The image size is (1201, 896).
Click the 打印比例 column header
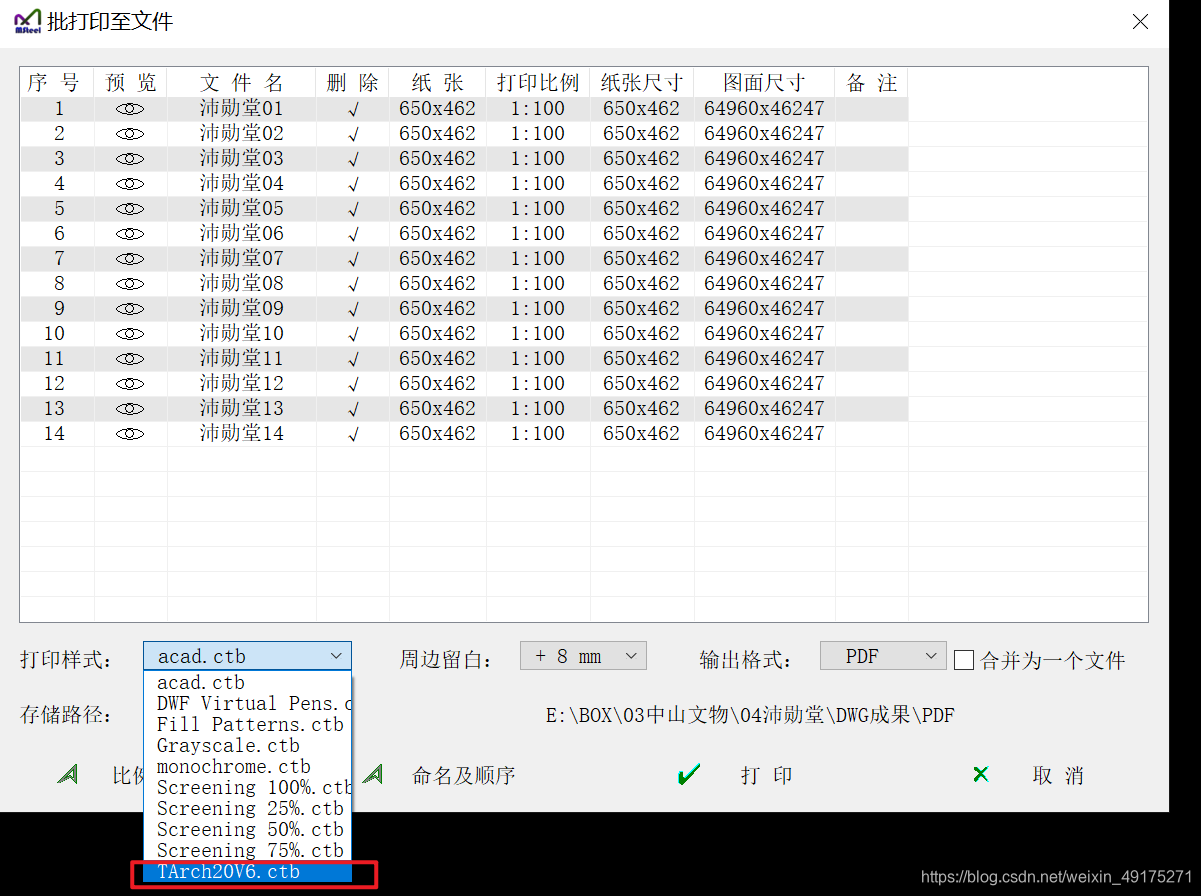tap(538, 83)
